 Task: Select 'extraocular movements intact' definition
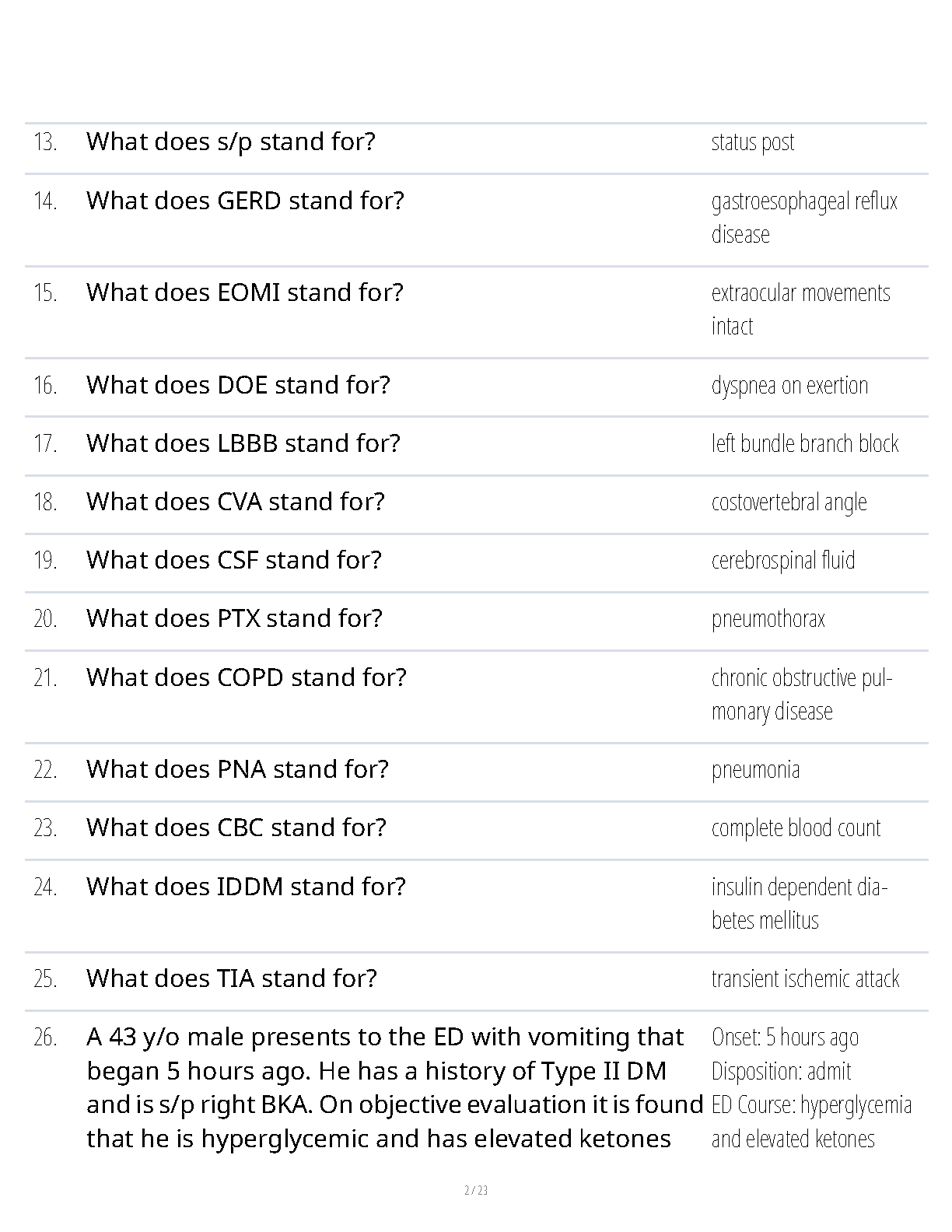800,310
